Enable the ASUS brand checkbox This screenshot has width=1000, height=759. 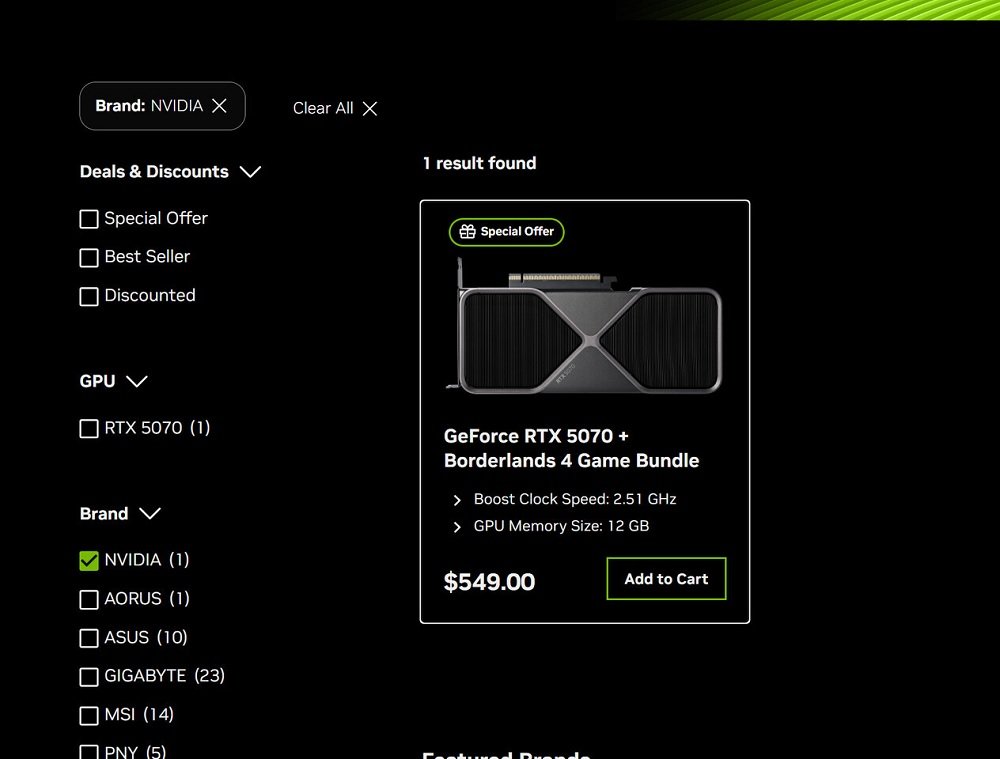pyautogui.click(x=89, y=638)
